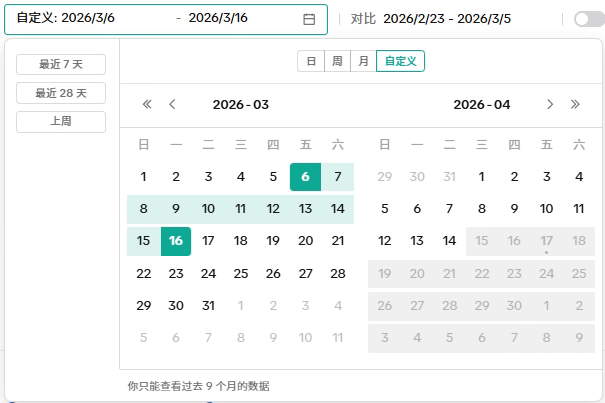This screenshot has width=605, height=403.
Task: Open the 2026-04 month header picker
Action: point(481,104)
